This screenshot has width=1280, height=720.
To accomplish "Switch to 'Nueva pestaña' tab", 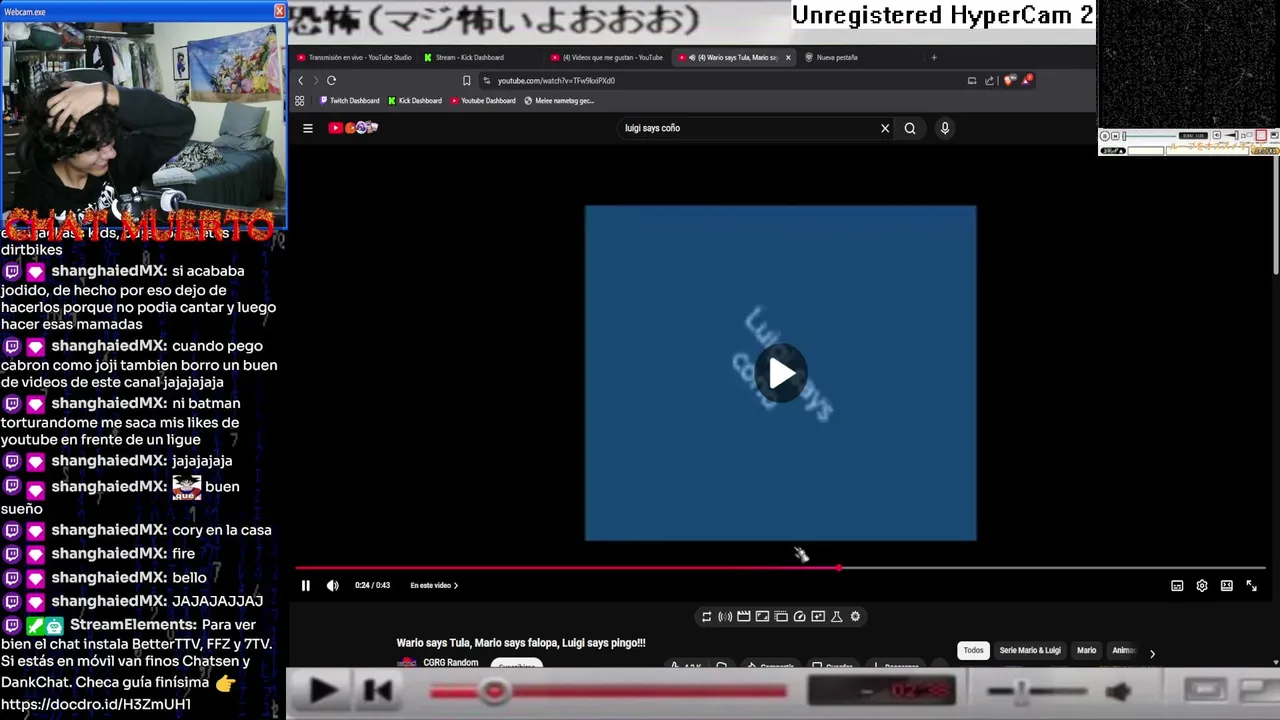I will click(x=832, y=58).
